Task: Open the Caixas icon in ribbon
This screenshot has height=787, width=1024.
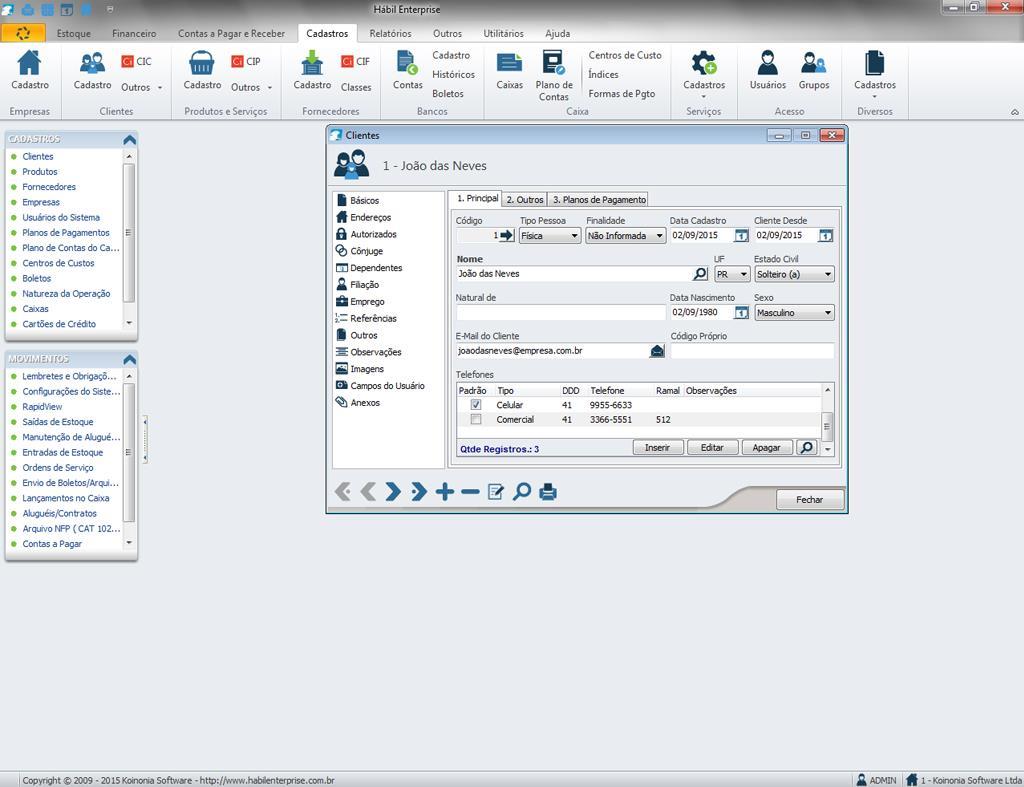Action: pos(509,63)
